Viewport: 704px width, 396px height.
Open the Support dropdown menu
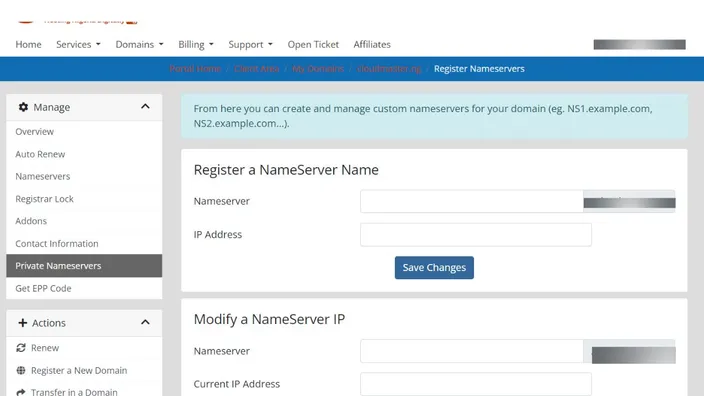point(251,44)
